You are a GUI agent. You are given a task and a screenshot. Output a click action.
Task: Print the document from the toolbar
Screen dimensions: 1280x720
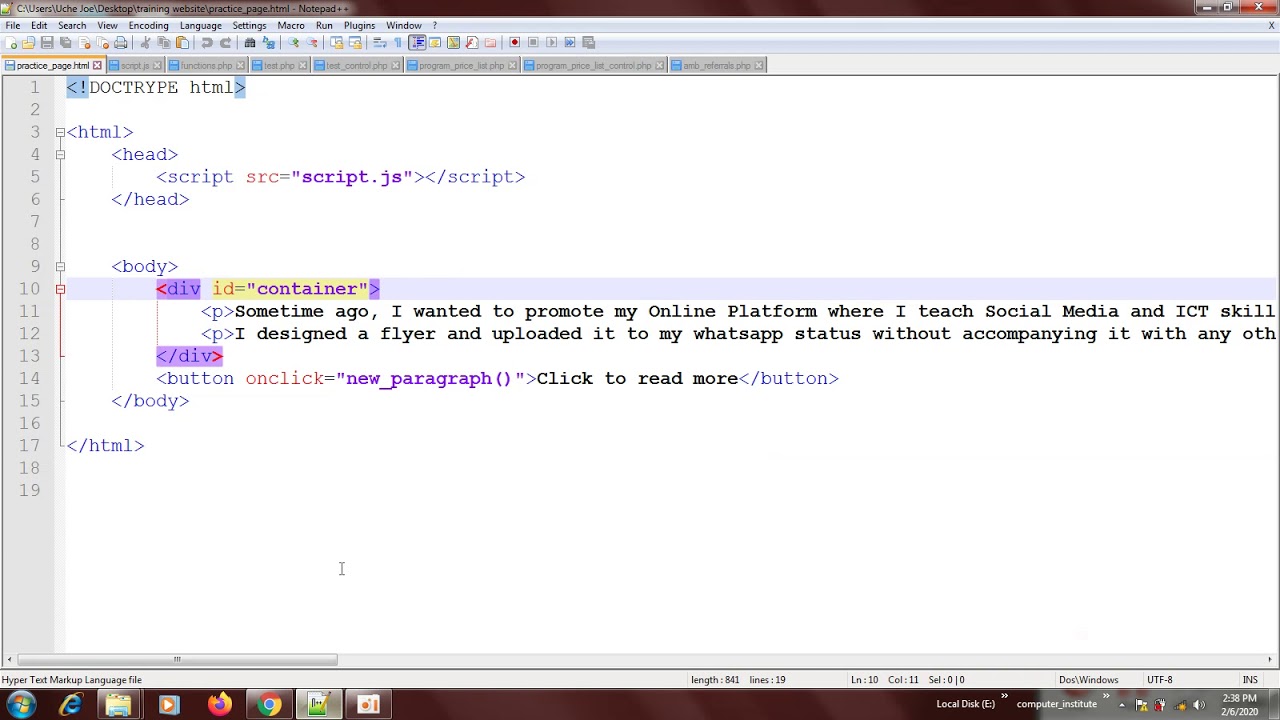(120, 42)
